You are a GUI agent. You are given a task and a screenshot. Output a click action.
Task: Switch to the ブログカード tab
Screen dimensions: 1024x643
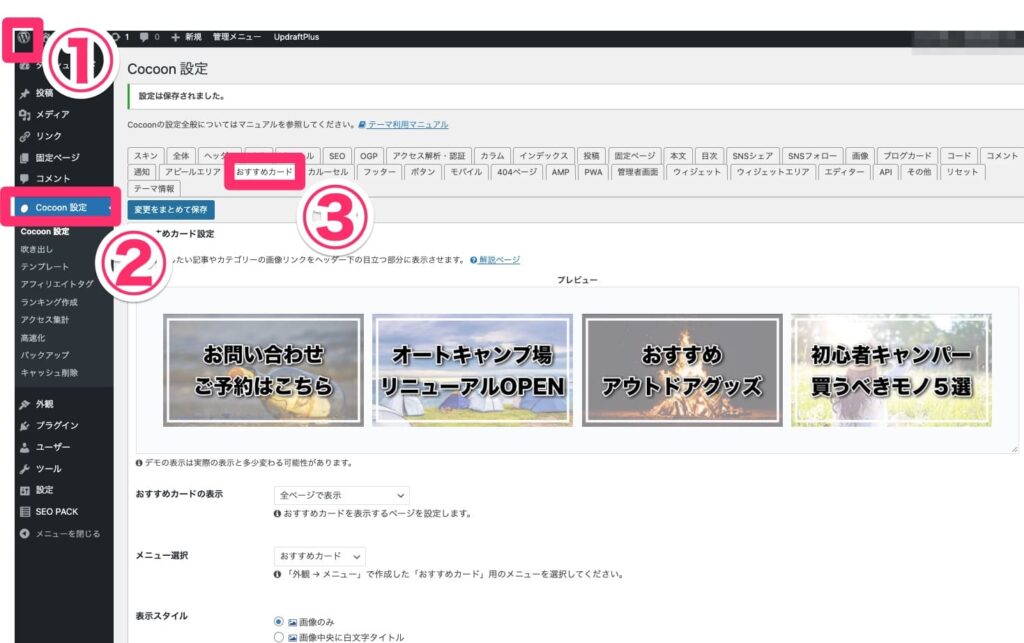click(x=907, y=156)
